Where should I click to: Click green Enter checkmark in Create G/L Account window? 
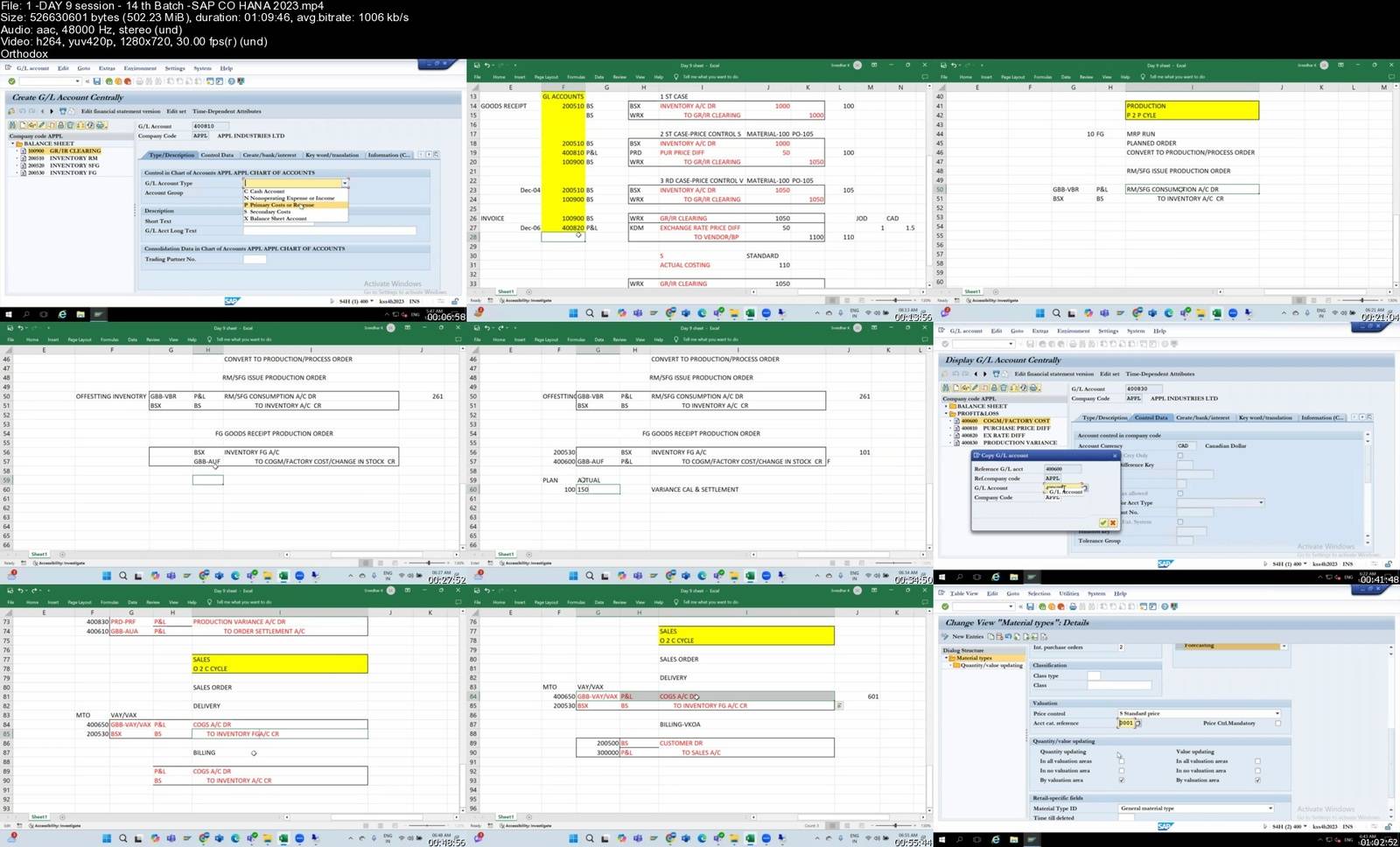click(11, 81)
